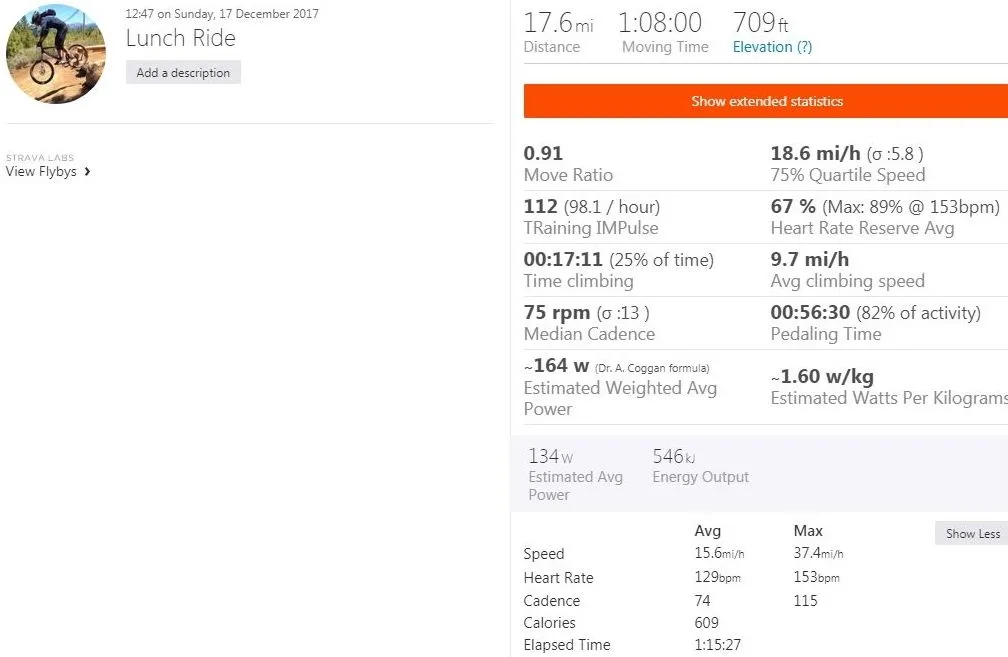
Task: Click the 546 kJ Energy Output value
Action: 673,456
